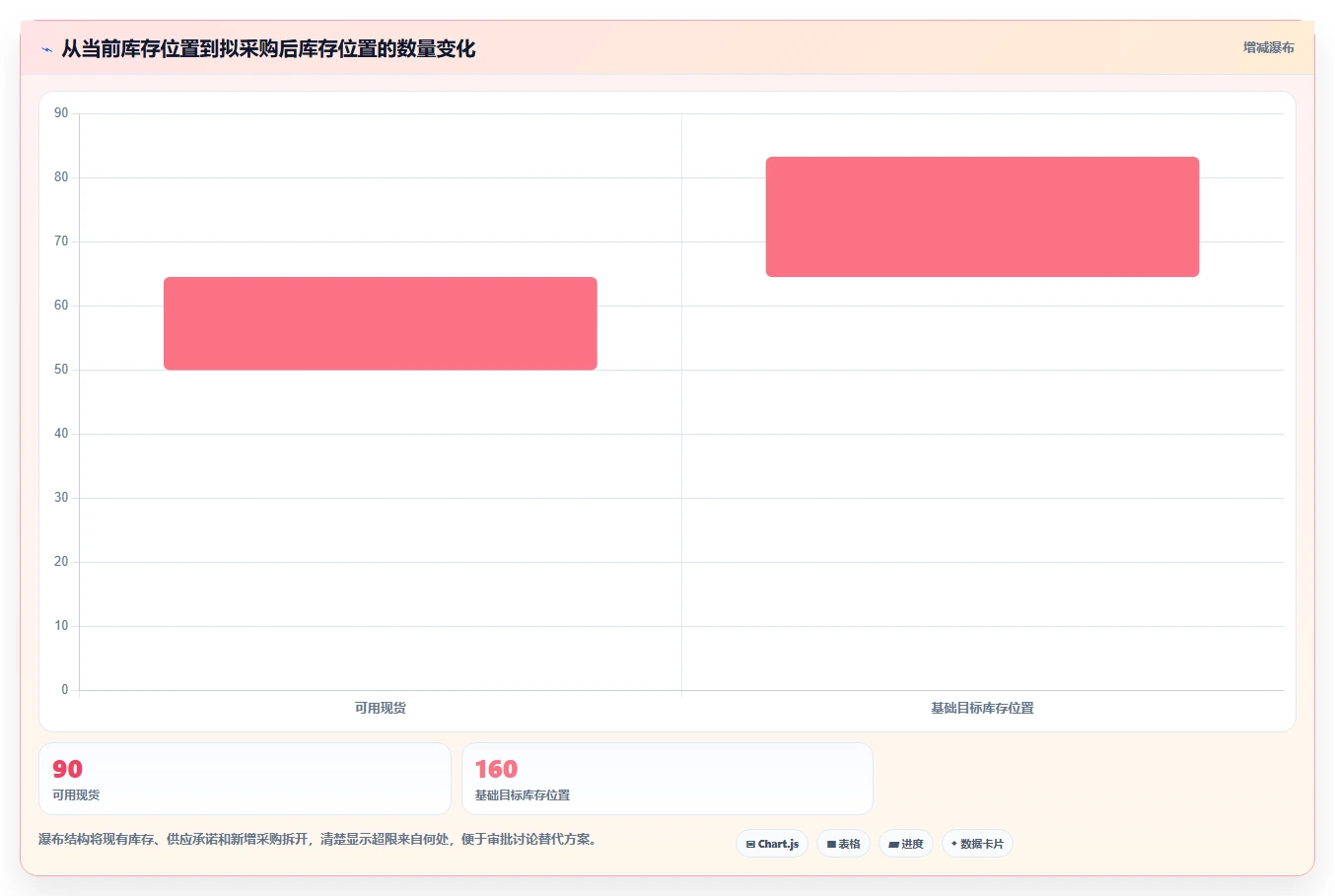This screenshot has width=1335, height=896.
Task: Click the 增减瀑布 label in the header
Action: point(1268,47)
